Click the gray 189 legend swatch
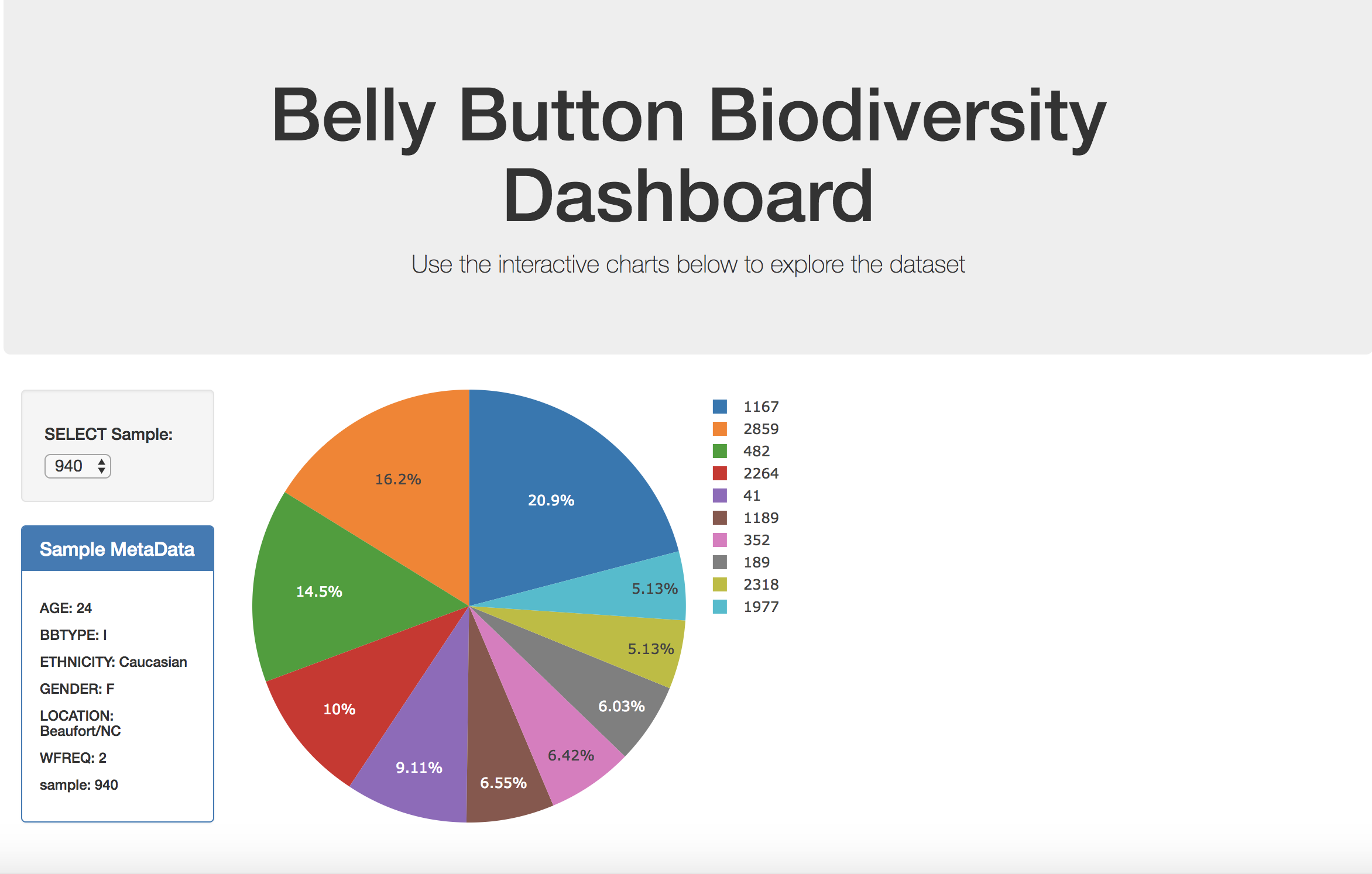 tap(720, 562)
